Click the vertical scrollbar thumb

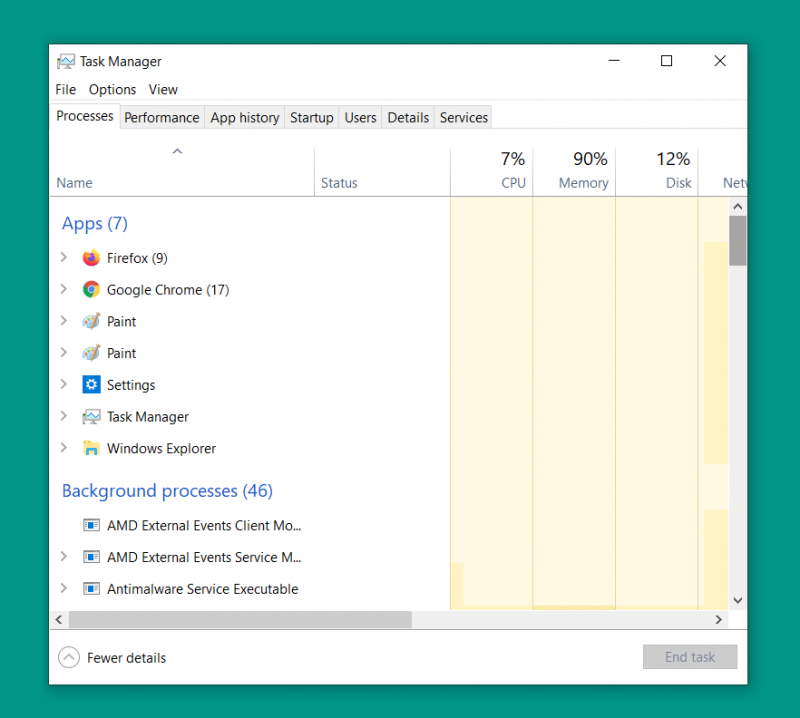click(737, 240)
